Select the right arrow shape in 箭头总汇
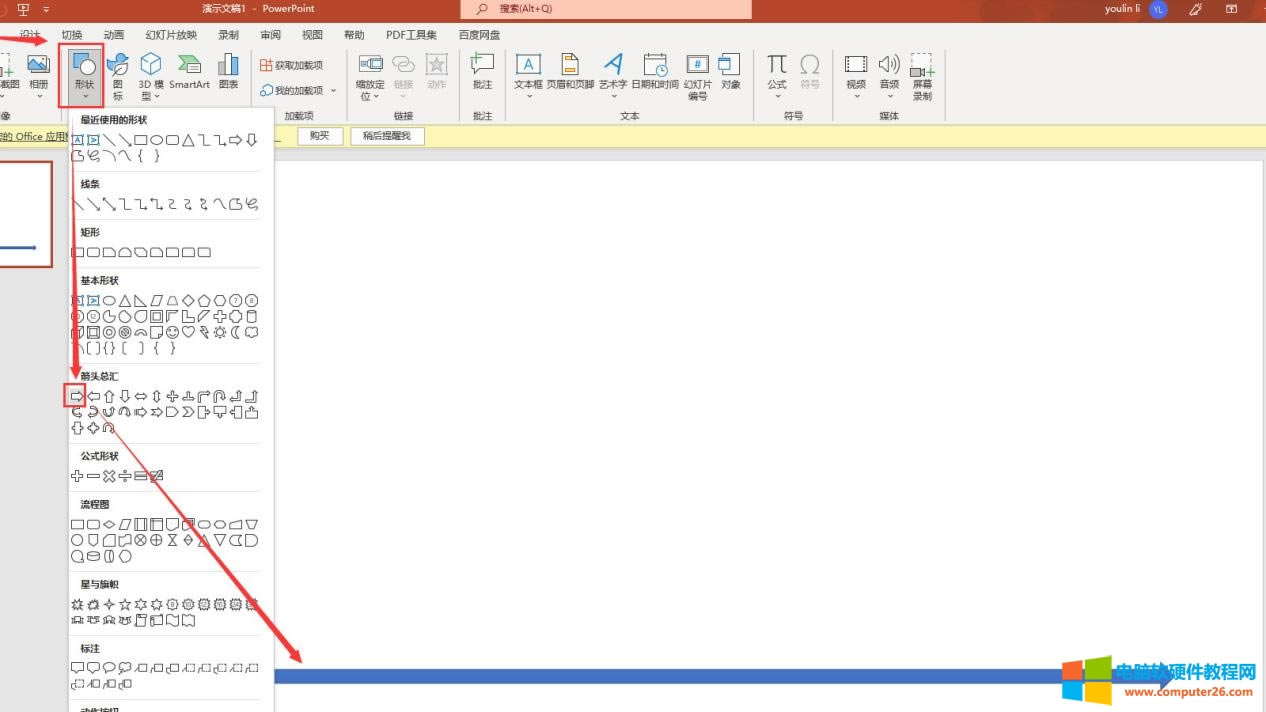The width and height of the screenshot is (1266, 712). click(x=76, y=396)
